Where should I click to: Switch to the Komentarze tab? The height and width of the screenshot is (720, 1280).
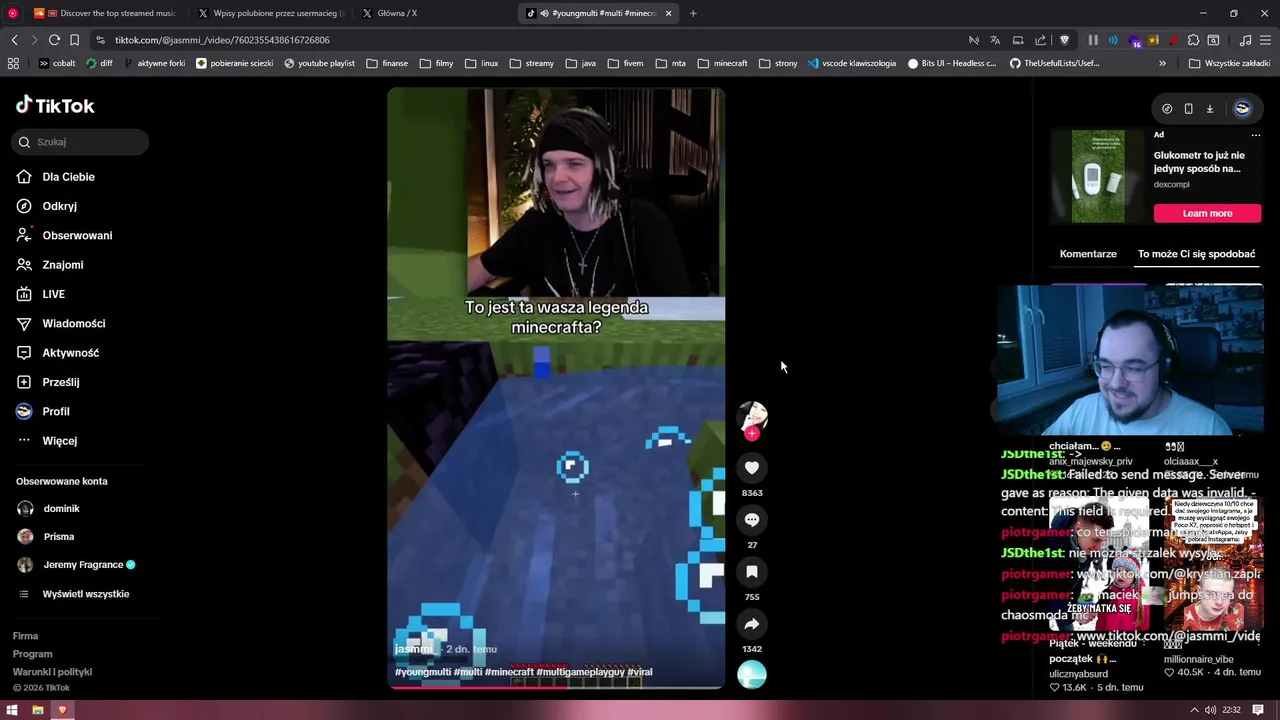1088,254
